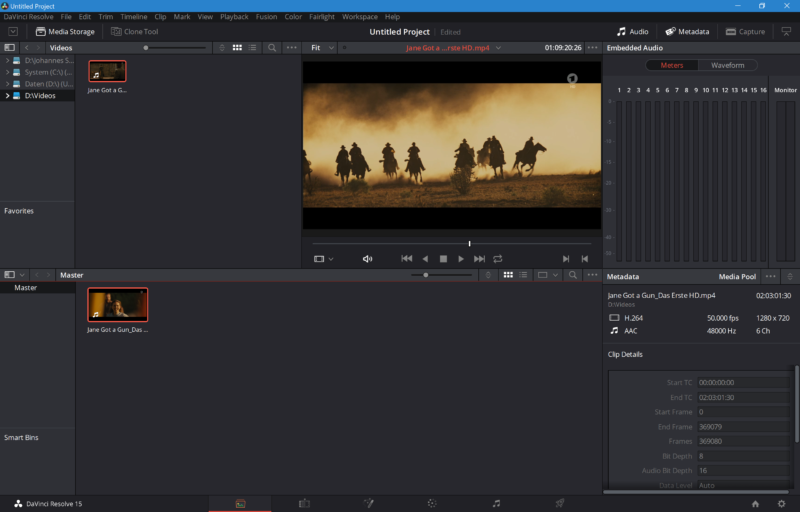This screenshot has width=800, height=512.
Task: Click the metadata sort icon
Action: (790, 276)
